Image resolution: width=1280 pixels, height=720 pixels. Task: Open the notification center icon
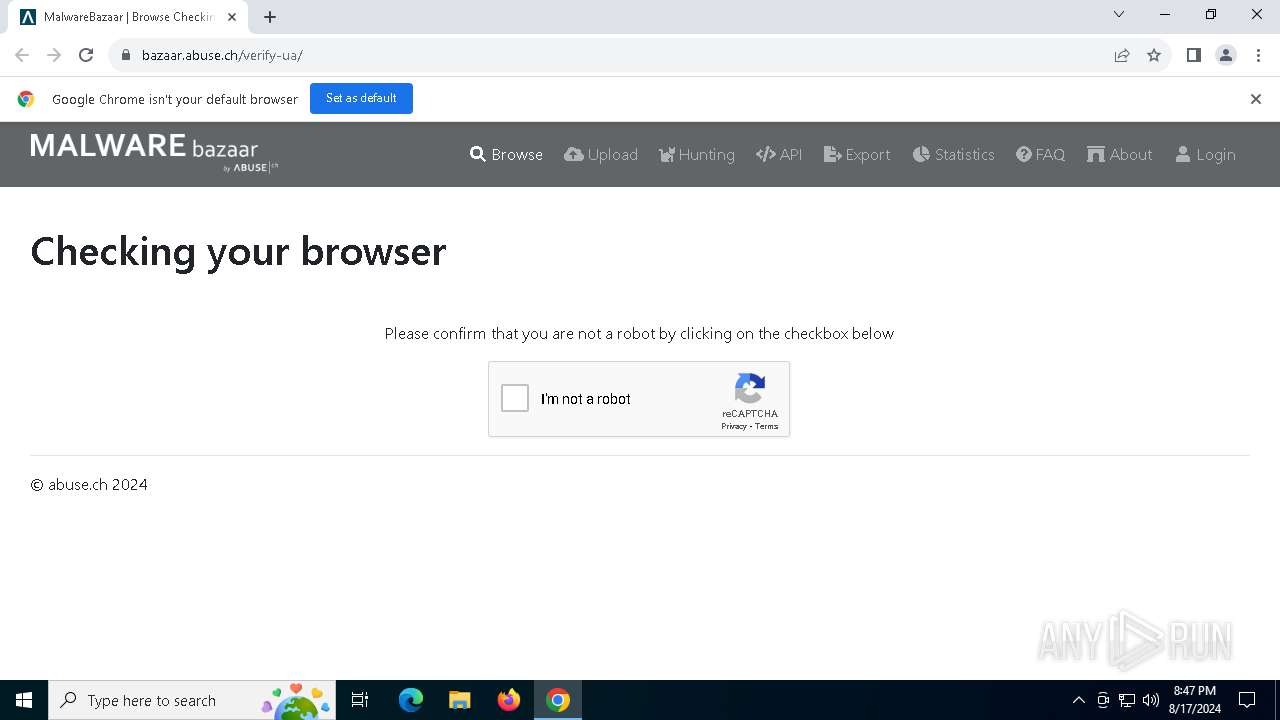[x=1247, y=700]
